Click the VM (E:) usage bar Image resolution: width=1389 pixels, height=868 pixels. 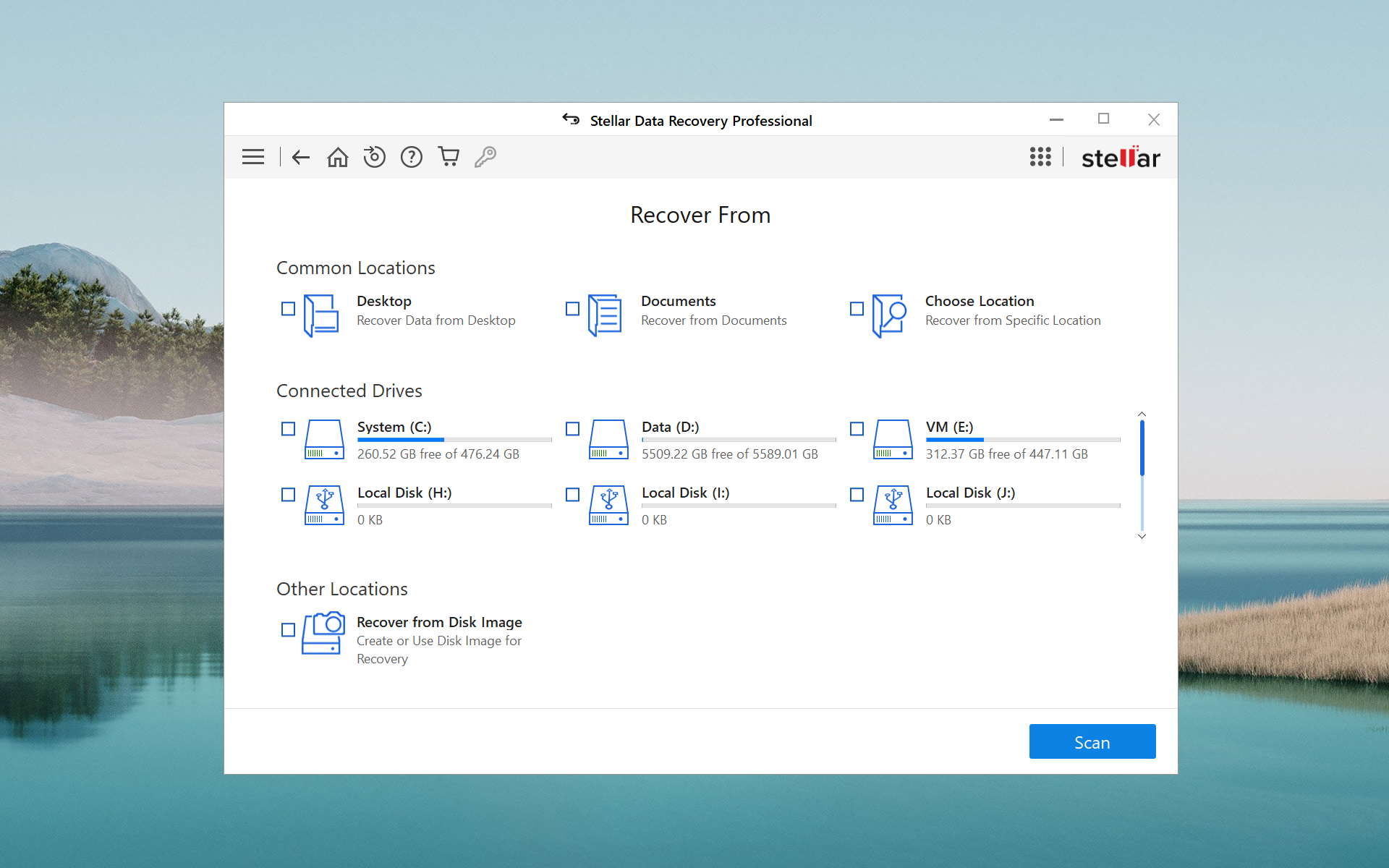1023,440
